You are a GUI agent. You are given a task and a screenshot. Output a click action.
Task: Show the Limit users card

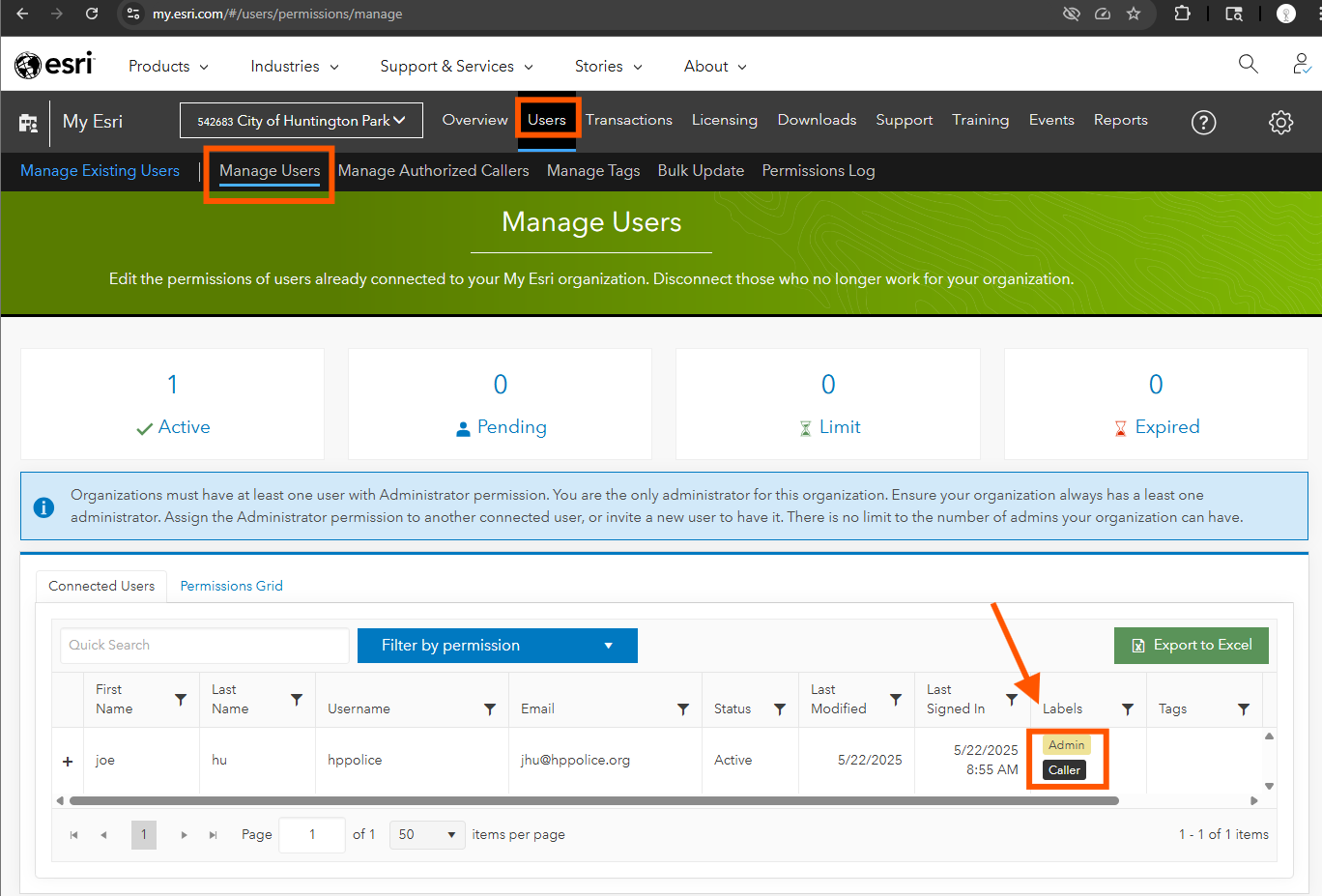[x=828, y=404]
